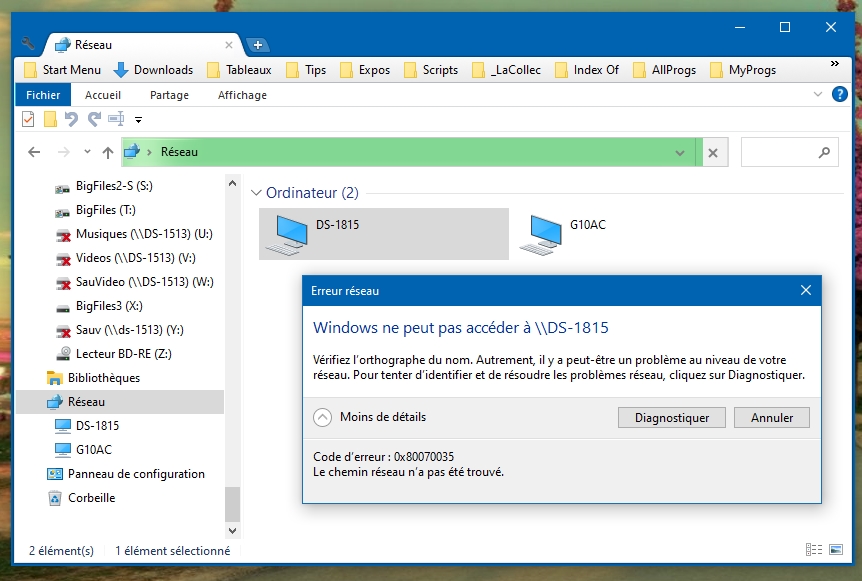Viewport: 862px width, 581px height.
Task: Open the Start Menu bookmark folder
Action: coord(63,70)
